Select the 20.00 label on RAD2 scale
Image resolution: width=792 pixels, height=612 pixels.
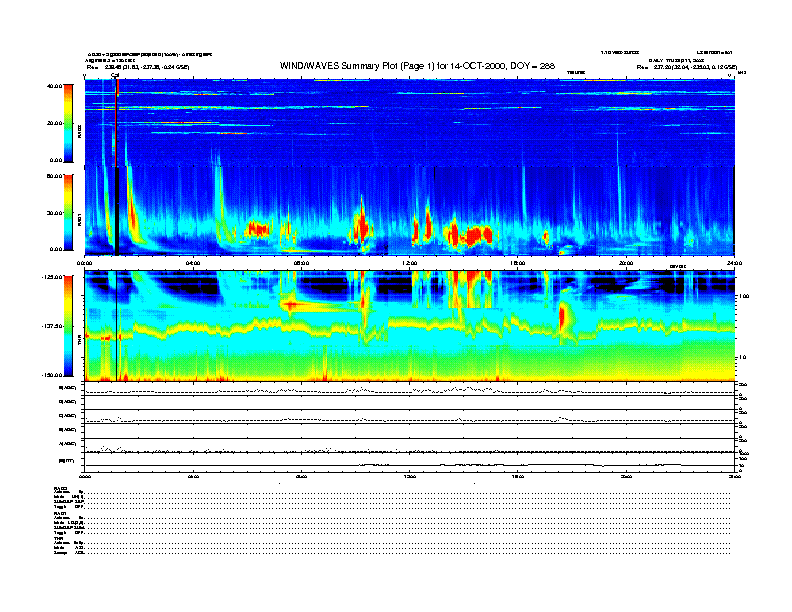pos(55,123)
